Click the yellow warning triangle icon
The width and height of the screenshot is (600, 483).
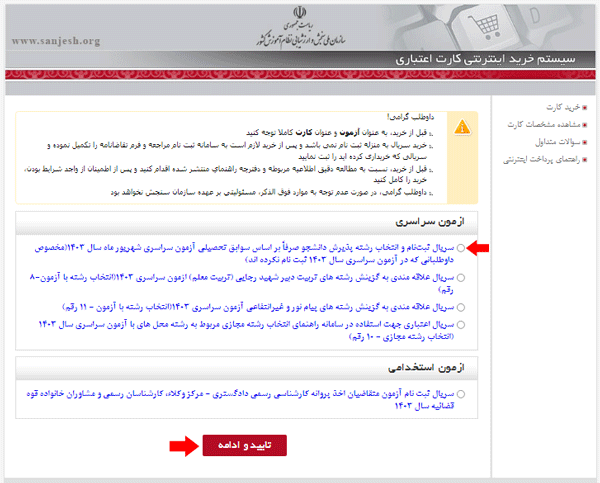tap(462, 127)
